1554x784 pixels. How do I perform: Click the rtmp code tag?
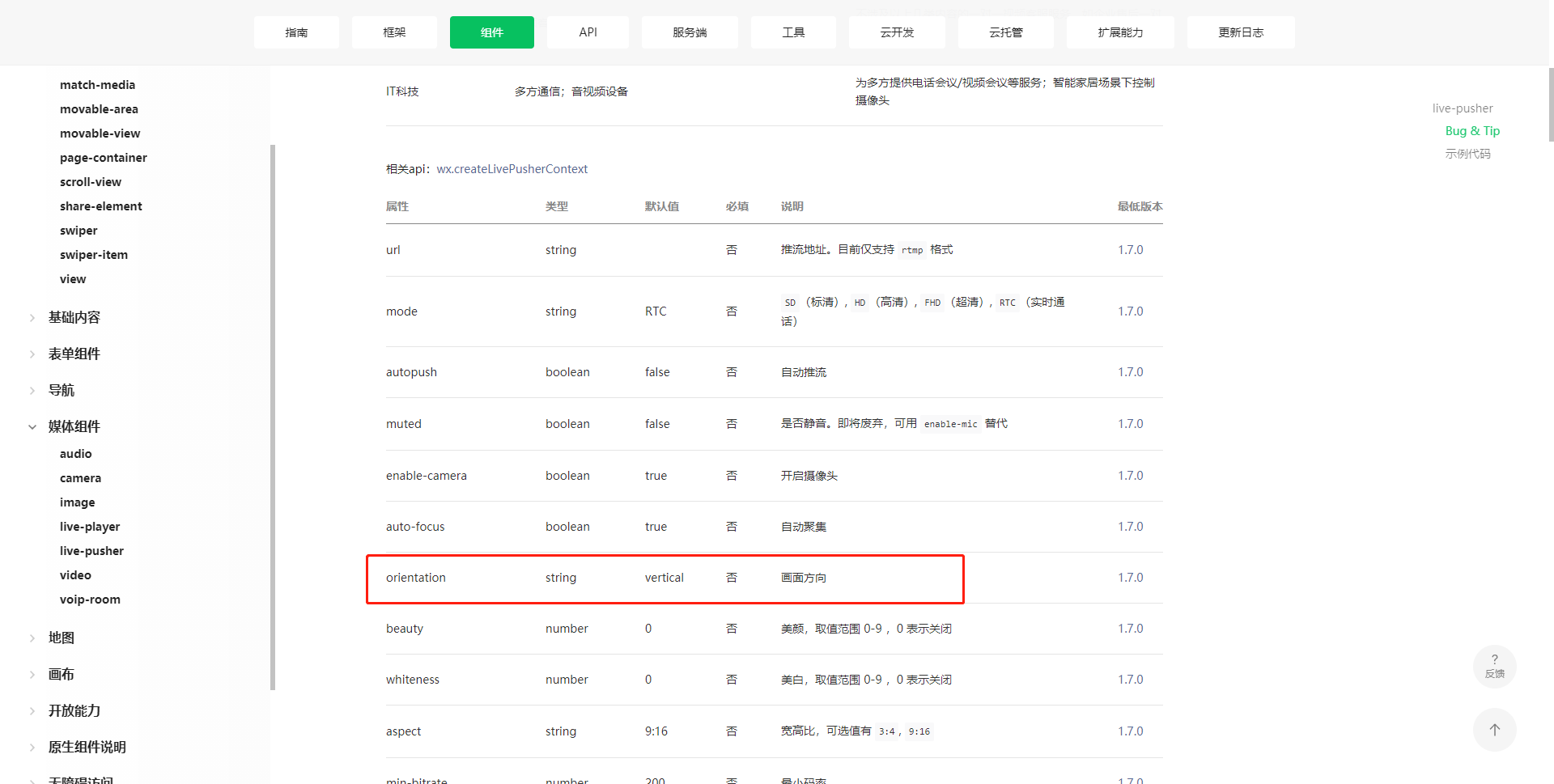(912, 250)
